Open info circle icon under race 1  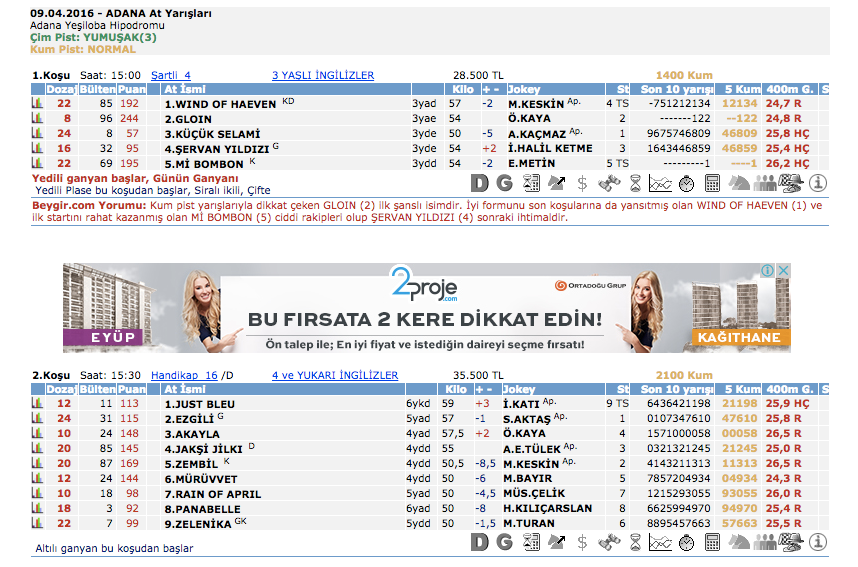(x=818, y=183)
